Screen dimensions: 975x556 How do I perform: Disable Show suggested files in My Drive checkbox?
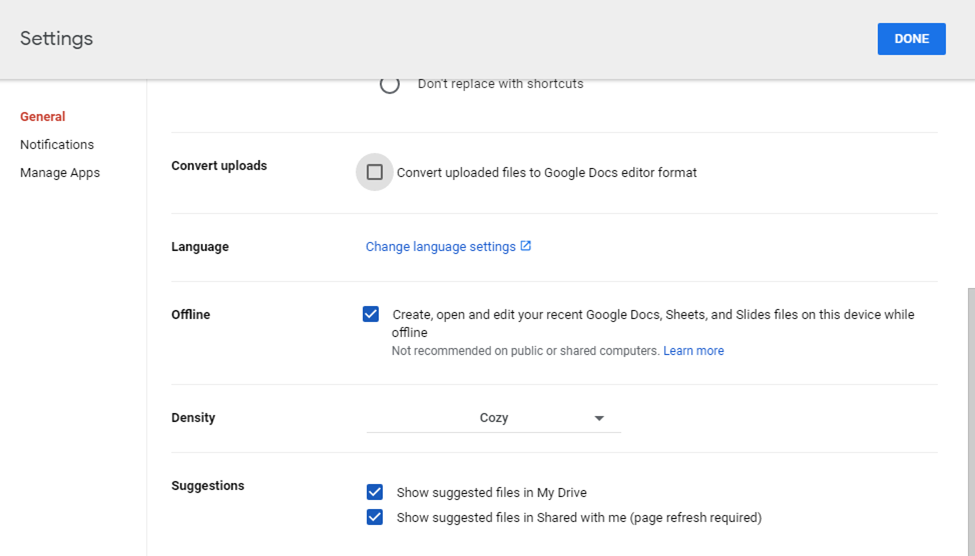click(375, 492)
